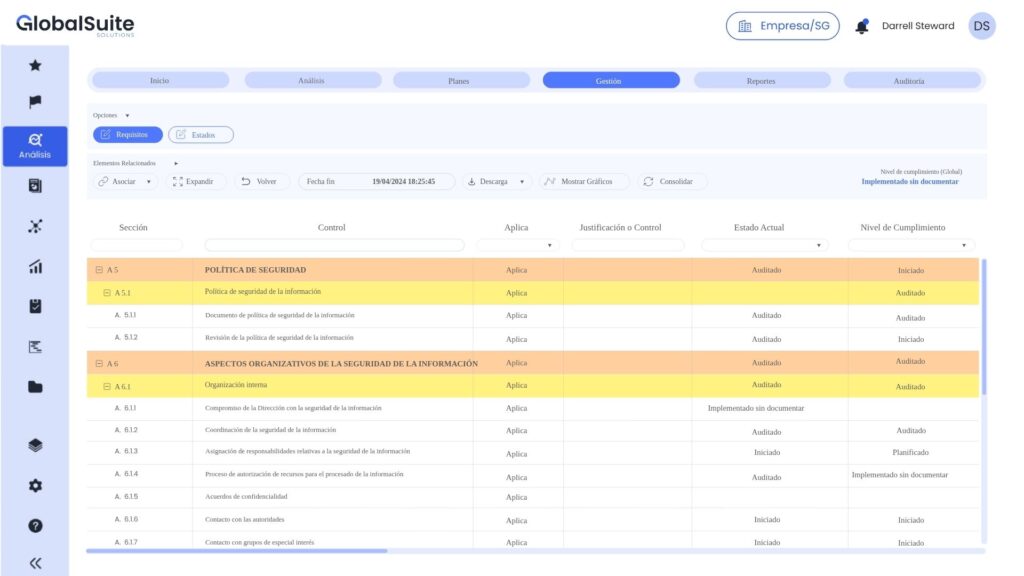Viewport: 1024px width, 576px height.
Task: Open the flag icon in sidebar
Action: click(35, 102)
